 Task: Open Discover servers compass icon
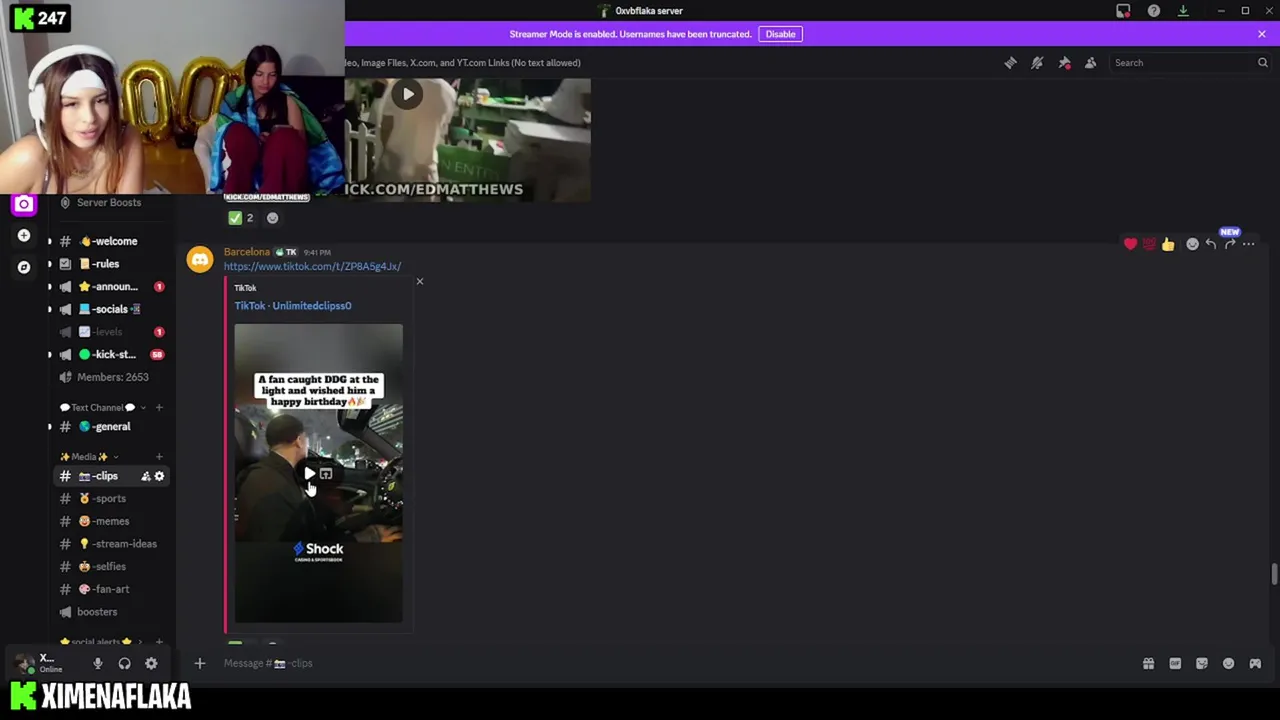(24, 267)
